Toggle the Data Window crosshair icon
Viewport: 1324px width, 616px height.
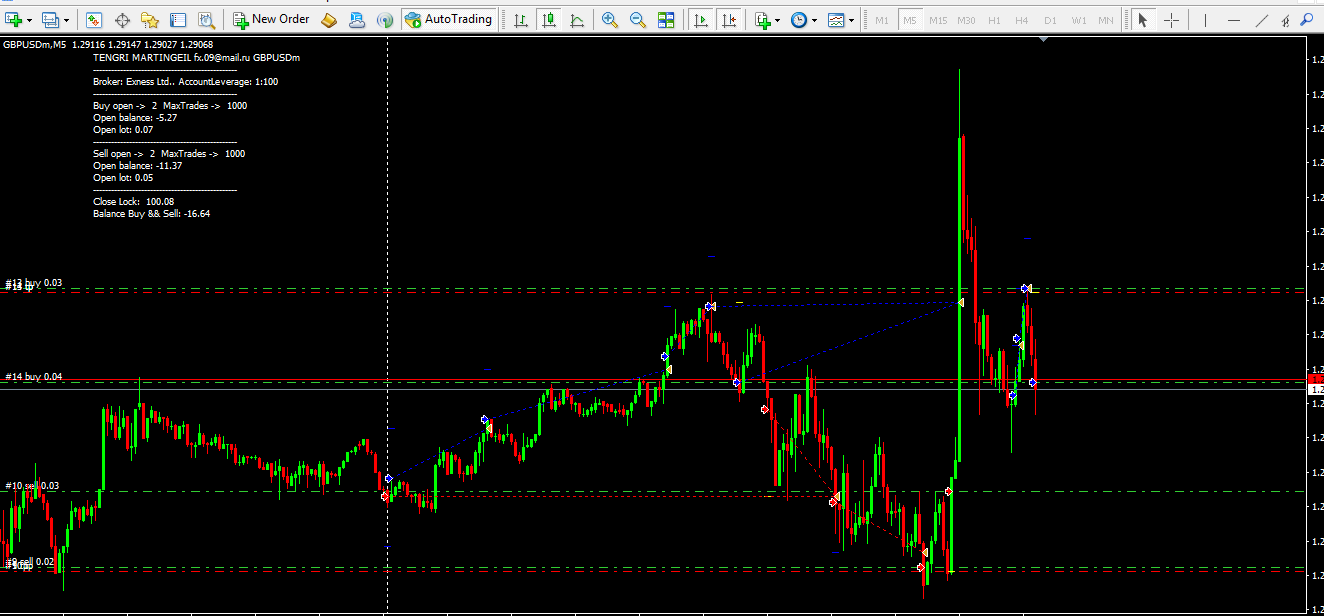coord(123,19)
